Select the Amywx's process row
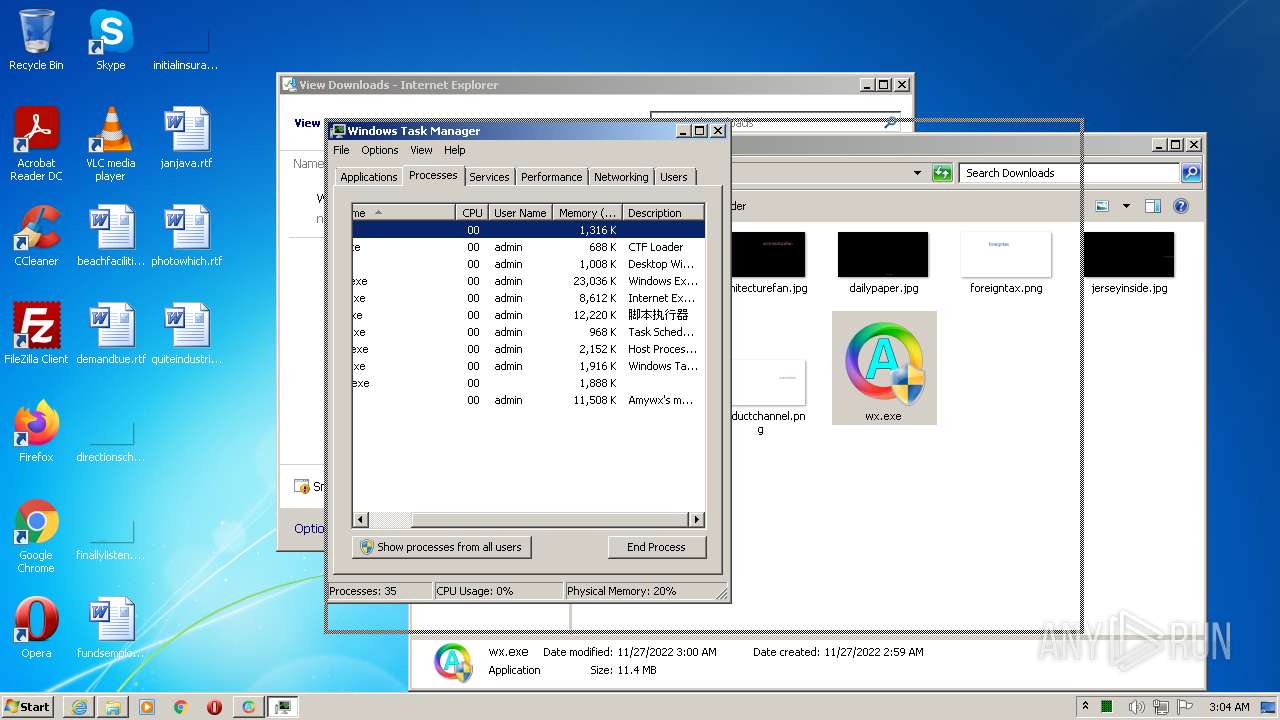This screenshot has width=1280, height=720. 528,400
